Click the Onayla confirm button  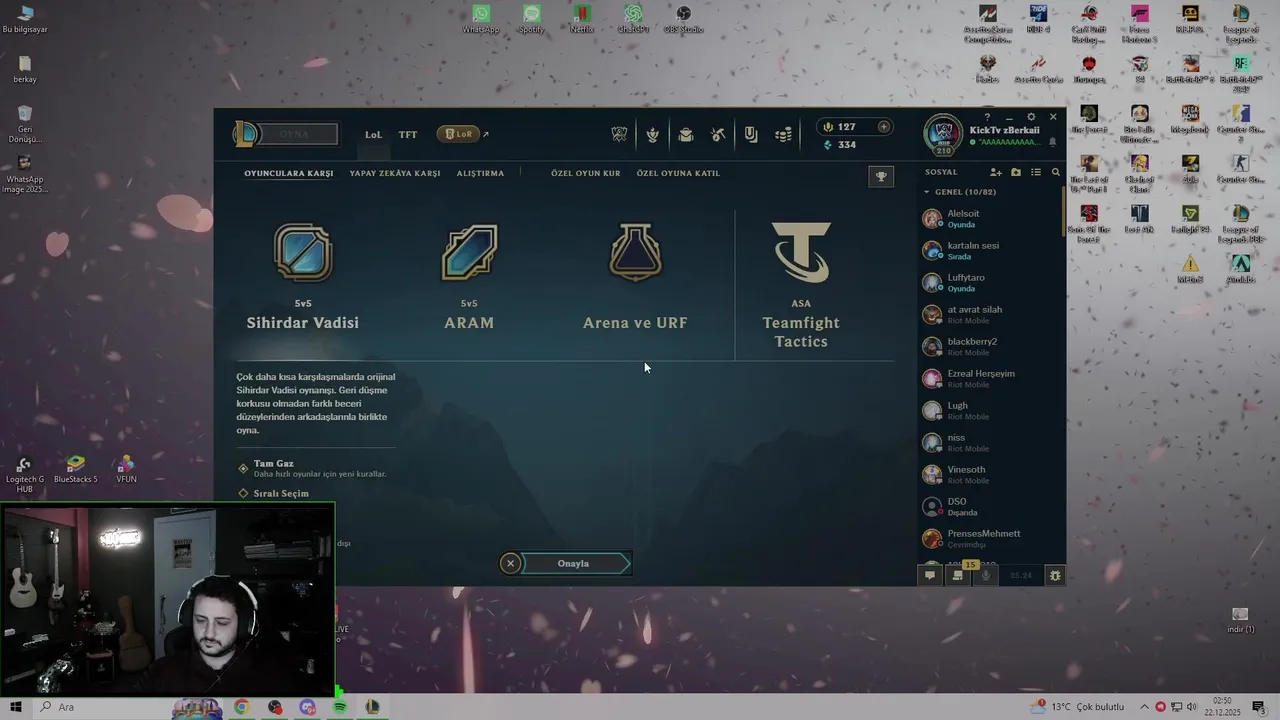click(574, 563)
